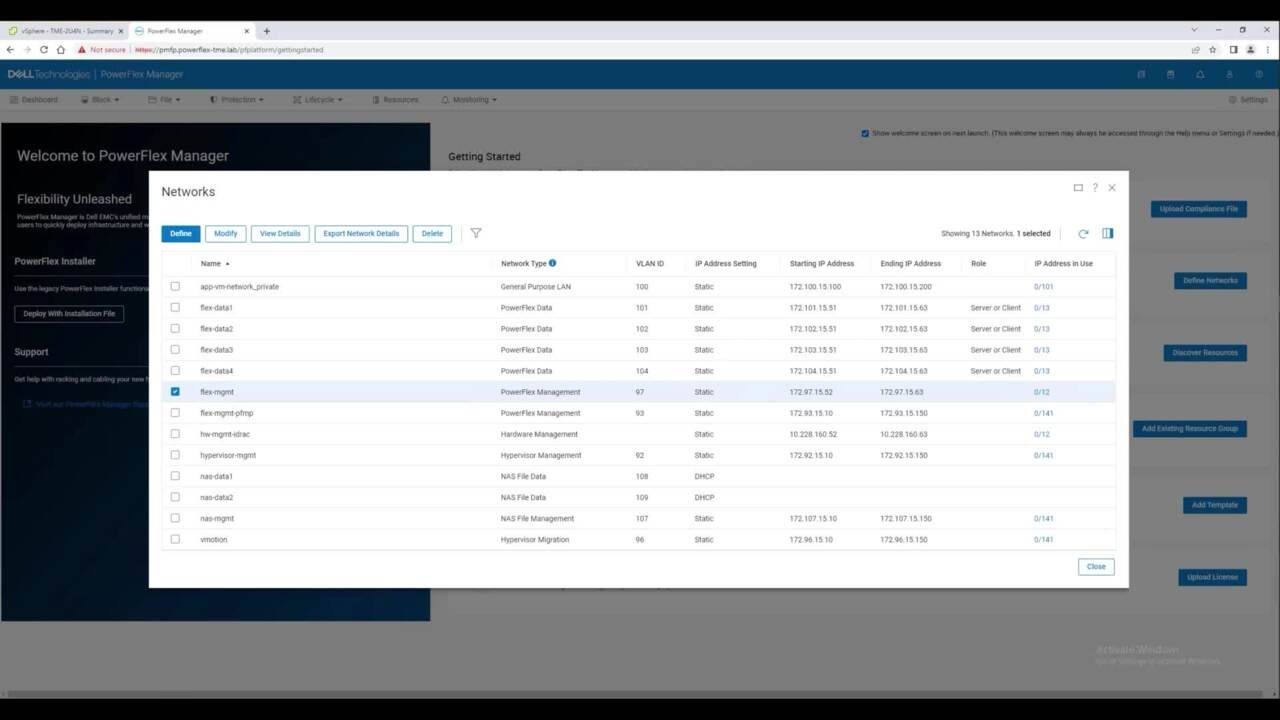Screen dimensions: 1280x720
Task: Close the vSphere browser tab
Action: point(121,31)
